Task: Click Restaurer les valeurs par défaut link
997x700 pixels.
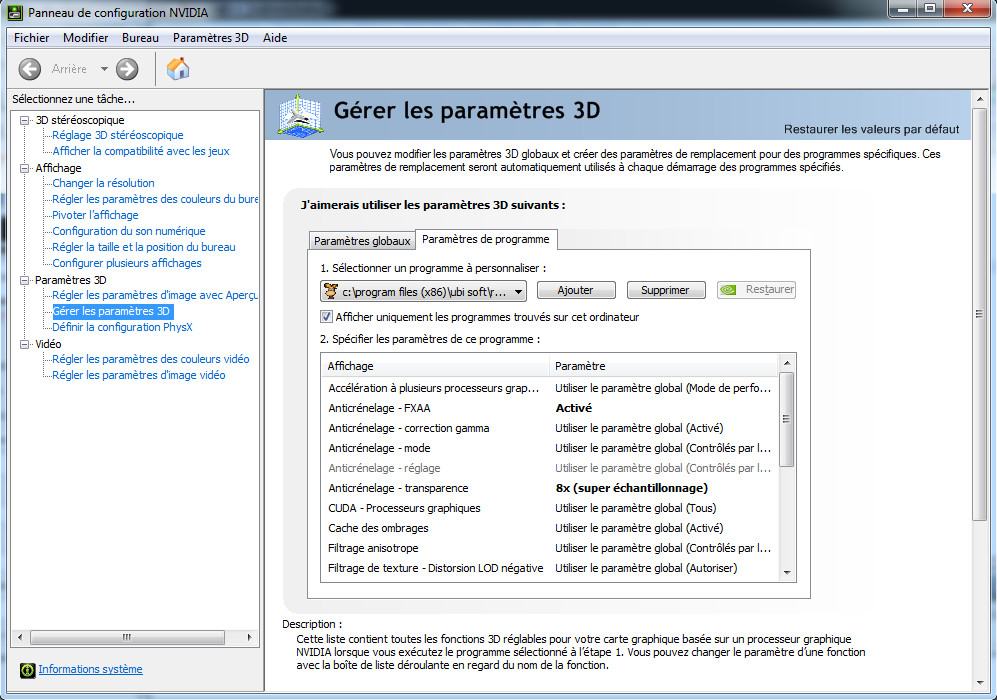Action: 871,129
